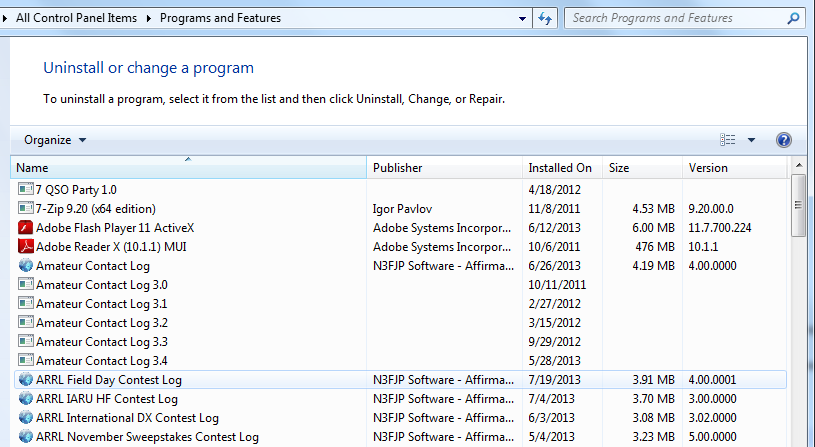Click the ARRL IARU HF Contest Log icon
815x447 pixels.
tap(25, 399)
